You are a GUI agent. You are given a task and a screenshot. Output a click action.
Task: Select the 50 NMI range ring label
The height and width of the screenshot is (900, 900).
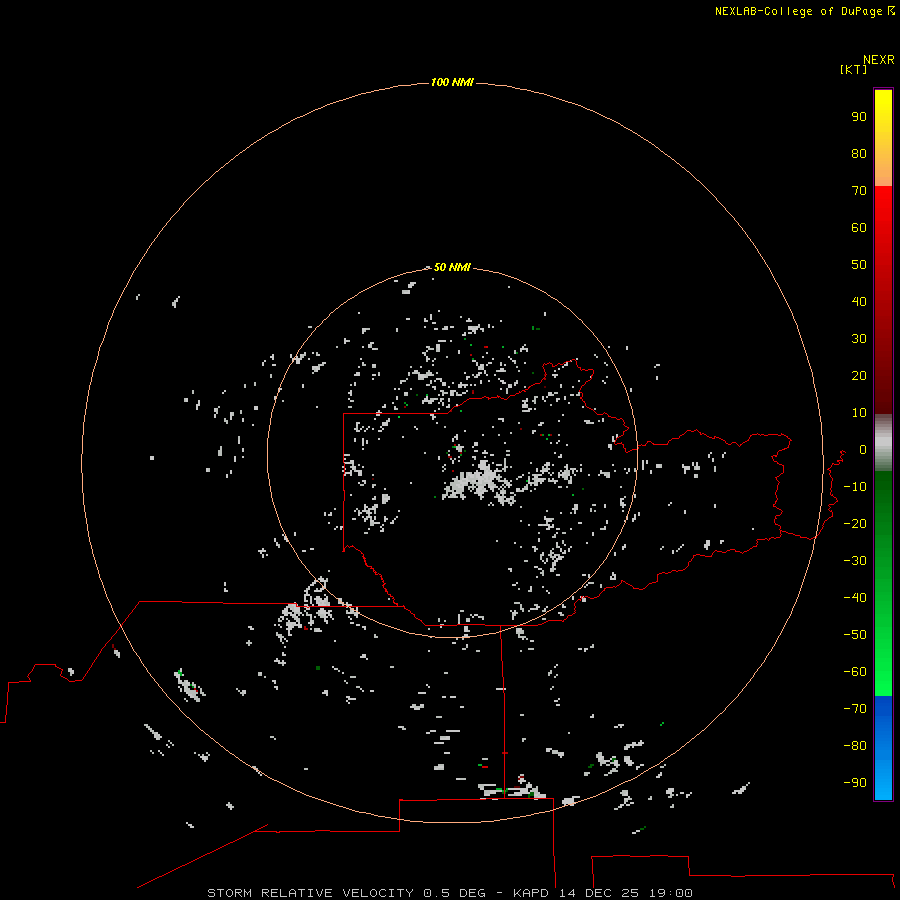[452, 267]
